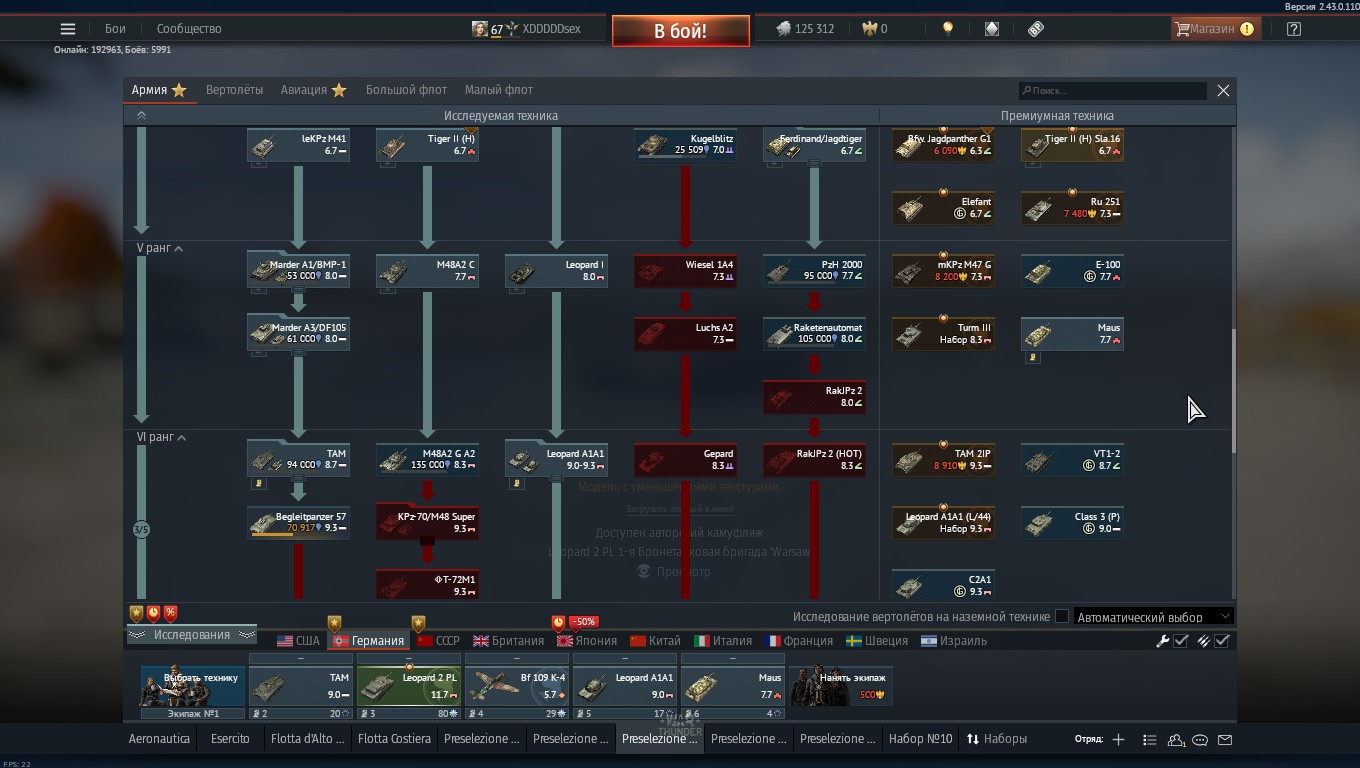Screen dimensions: 1360x768
Task: Collapse the V rank section
Action: [179, 248]
